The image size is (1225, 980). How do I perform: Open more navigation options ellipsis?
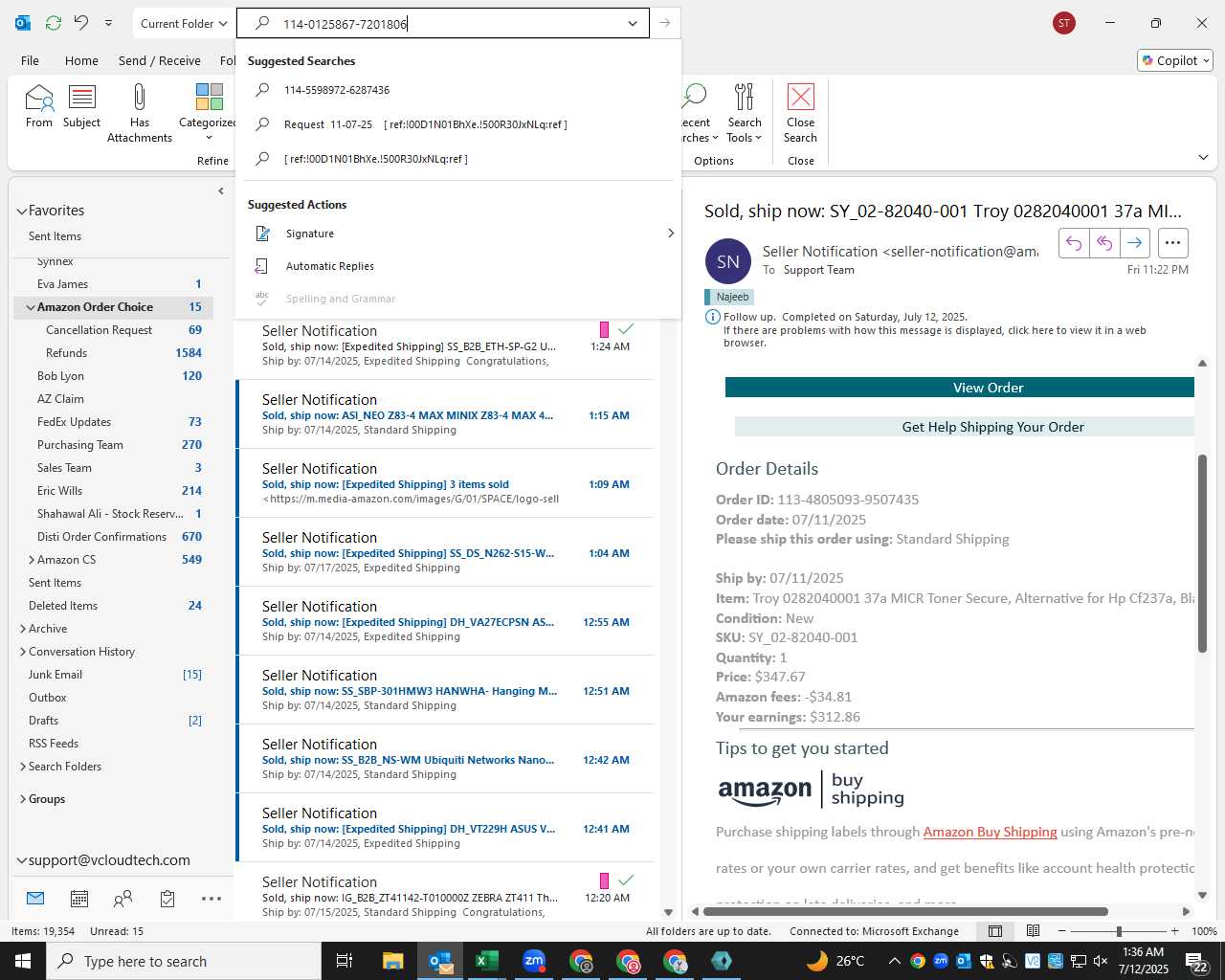(x=212, y=899)
